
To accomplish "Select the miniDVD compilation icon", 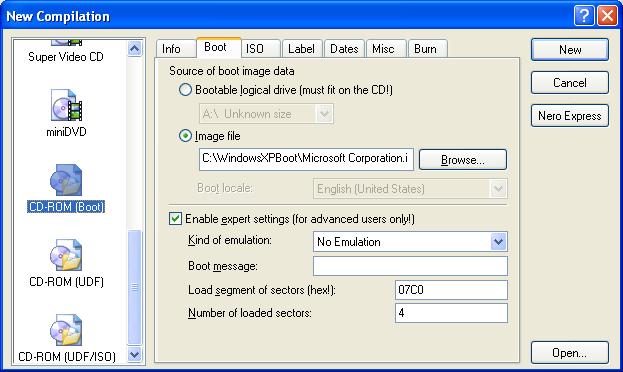I will [66, 105].
